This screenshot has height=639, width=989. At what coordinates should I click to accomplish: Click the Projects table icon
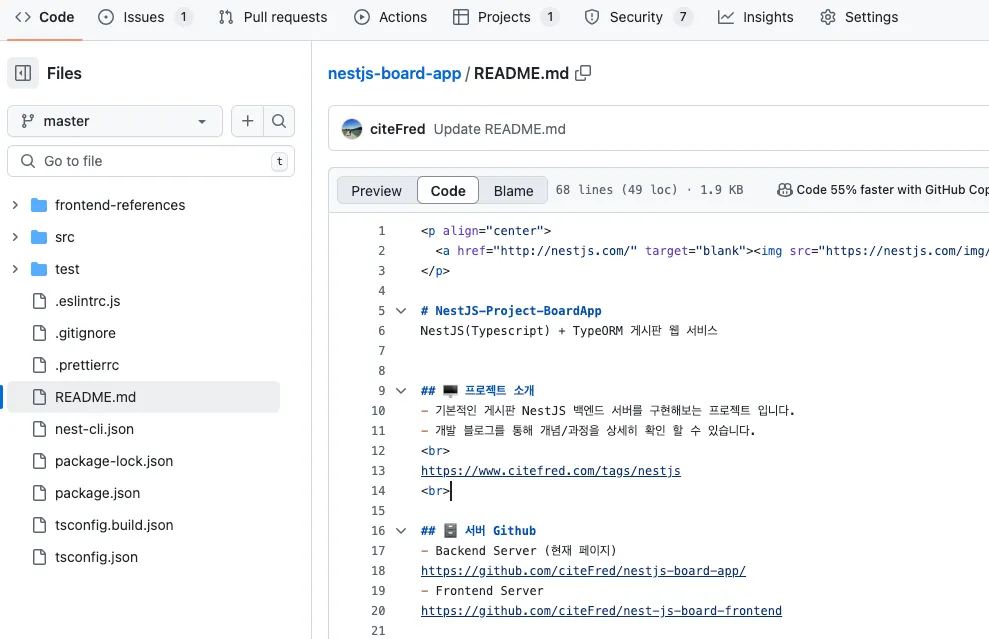(461, 17)
